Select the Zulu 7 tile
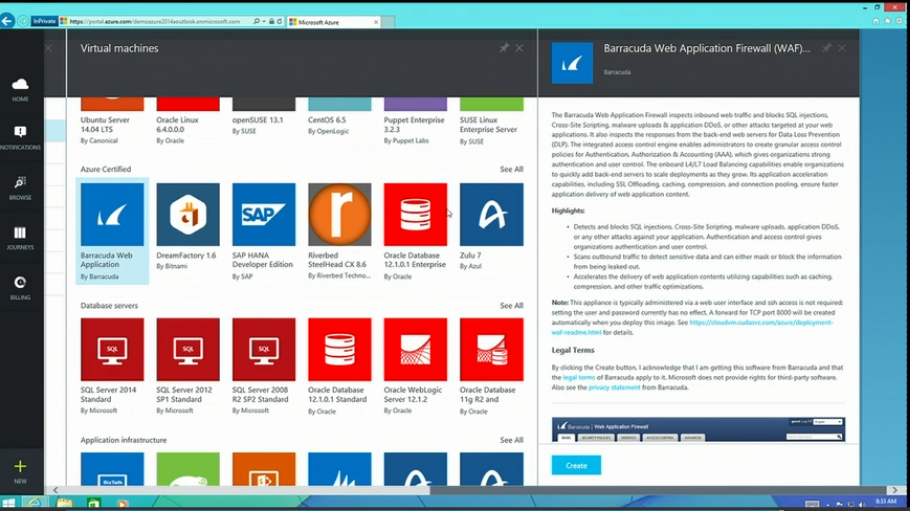 [492, 227]
